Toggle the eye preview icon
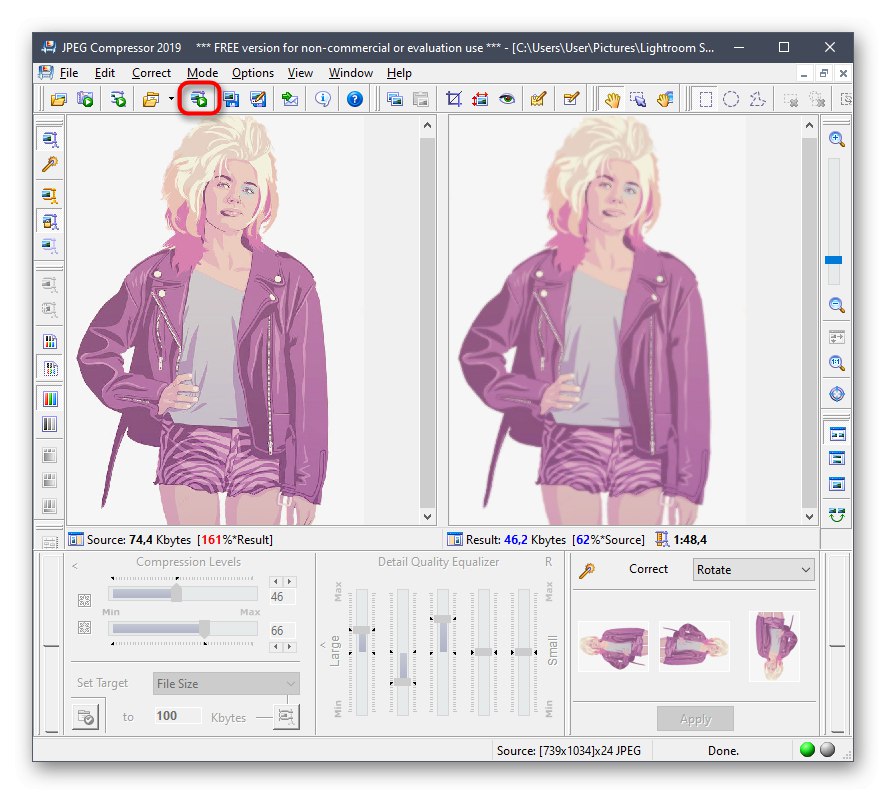Screen dimensions: 886x794 point(508,99)
